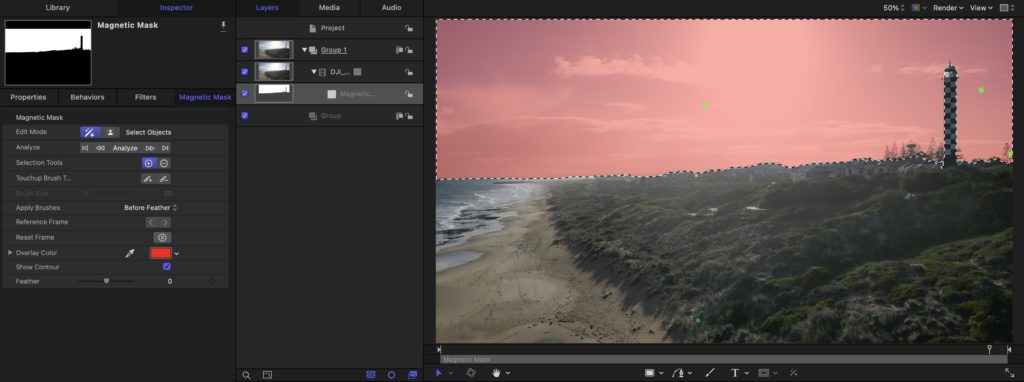Uncheck the Show Contour checkbox
1024x382 pixels.
pyautogui.click(x=167, y=267)
